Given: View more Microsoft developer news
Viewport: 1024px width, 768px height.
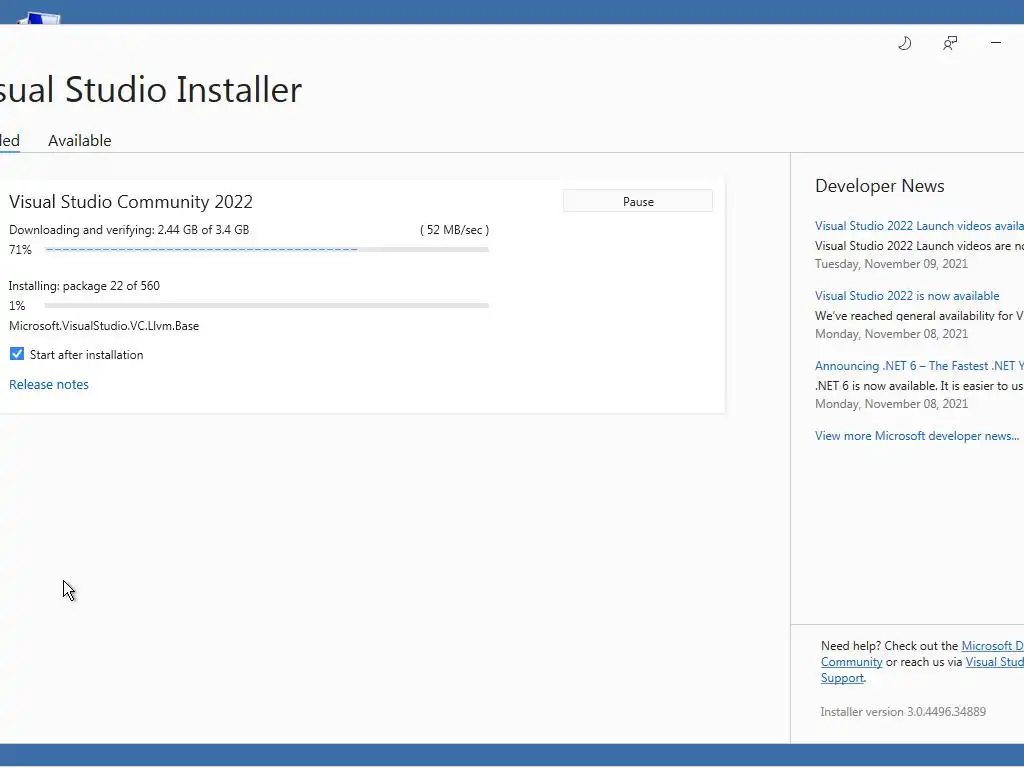Looking at the screenshot, I should tap(917, 436).
